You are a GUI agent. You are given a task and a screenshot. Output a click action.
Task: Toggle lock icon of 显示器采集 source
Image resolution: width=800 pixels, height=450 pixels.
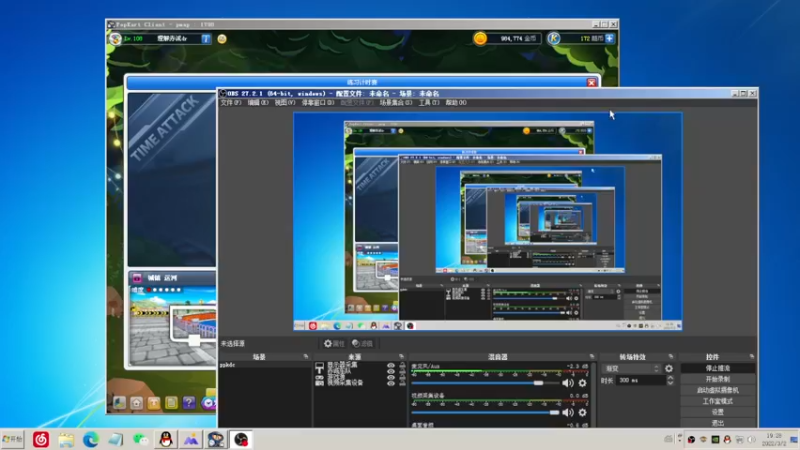pos(402,365)
